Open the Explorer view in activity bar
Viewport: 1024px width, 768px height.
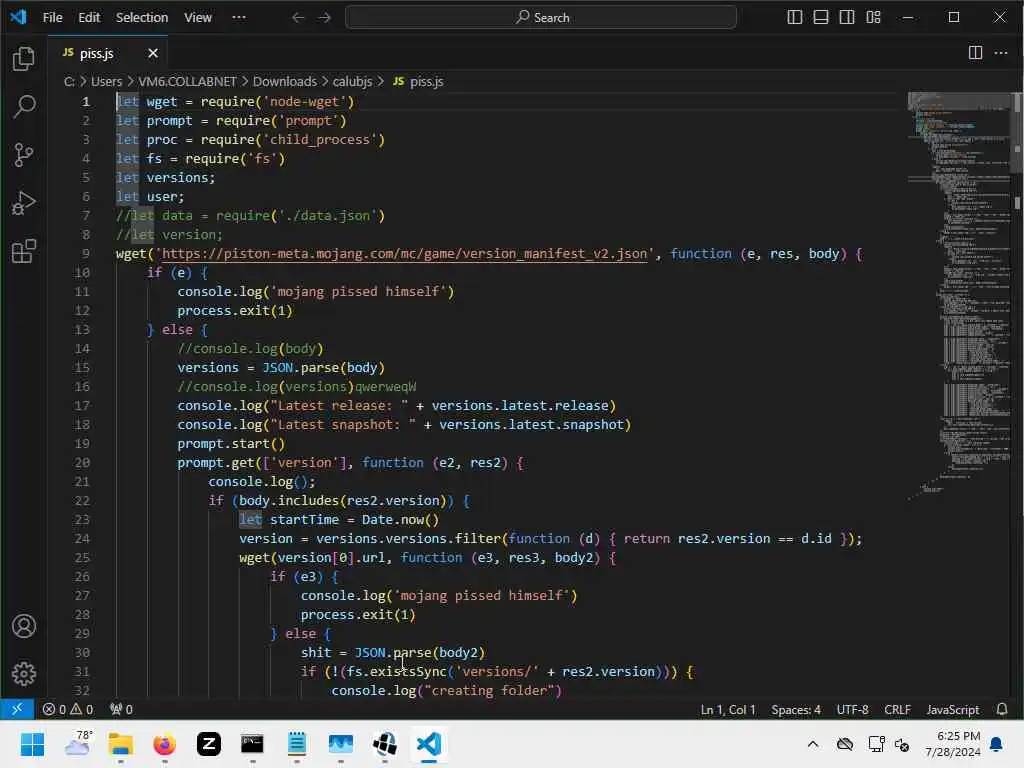24,59
